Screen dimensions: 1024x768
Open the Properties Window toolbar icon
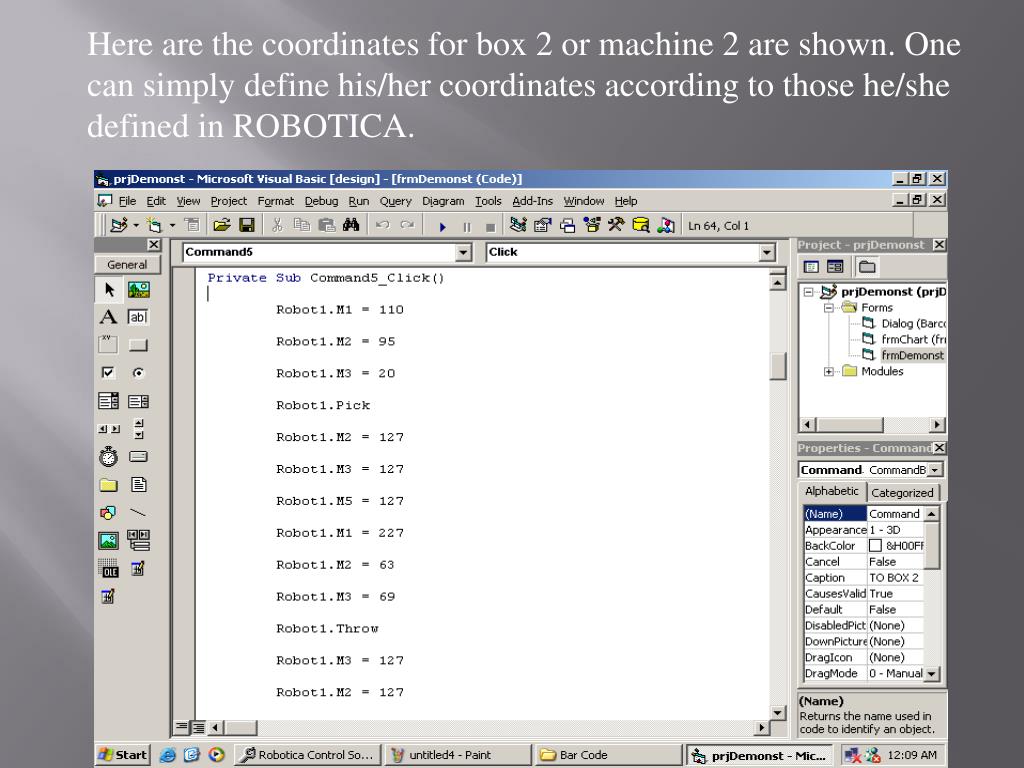543,225
